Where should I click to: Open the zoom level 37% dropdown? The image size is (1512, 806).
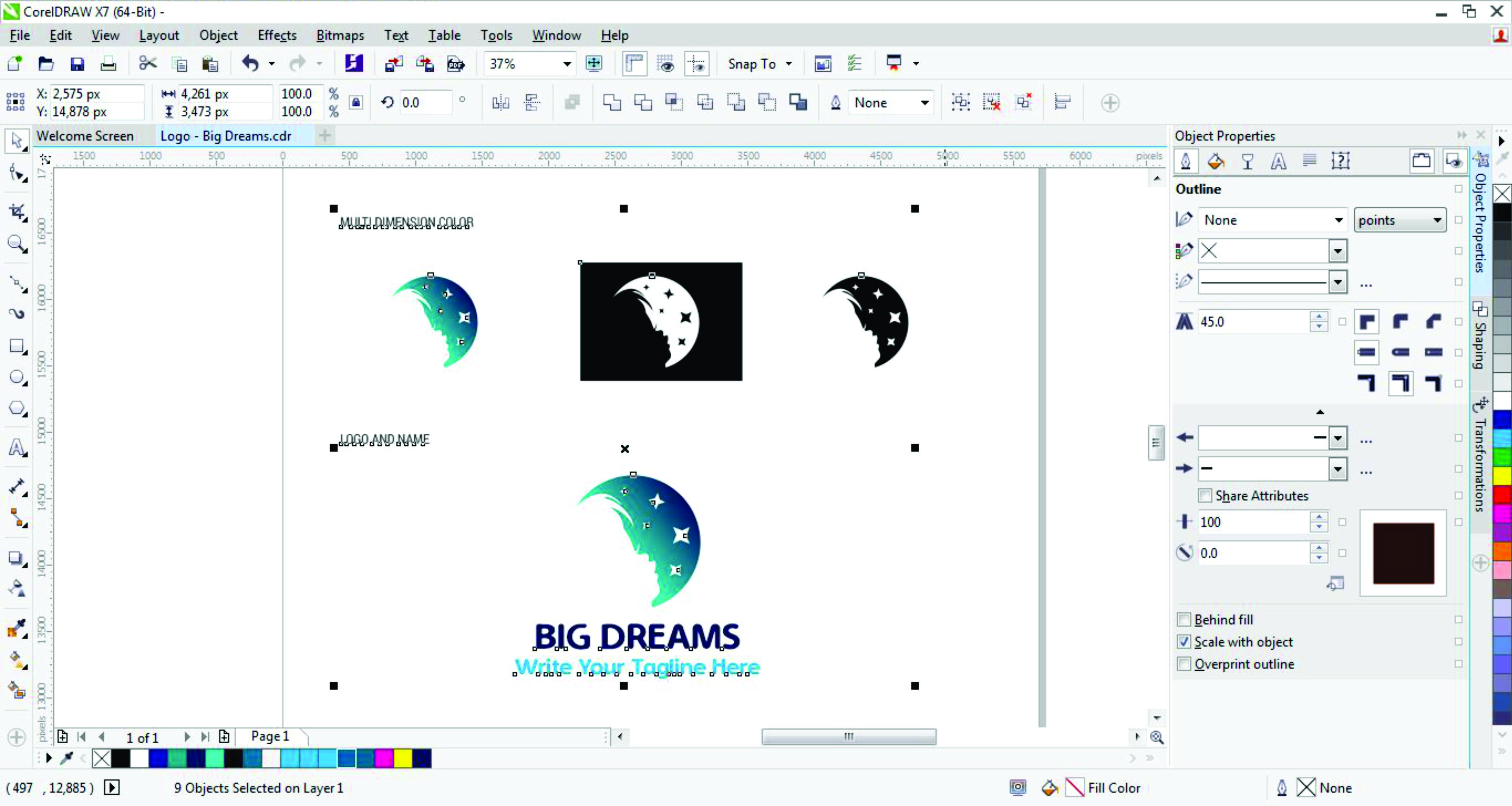[x=566, y=64]
